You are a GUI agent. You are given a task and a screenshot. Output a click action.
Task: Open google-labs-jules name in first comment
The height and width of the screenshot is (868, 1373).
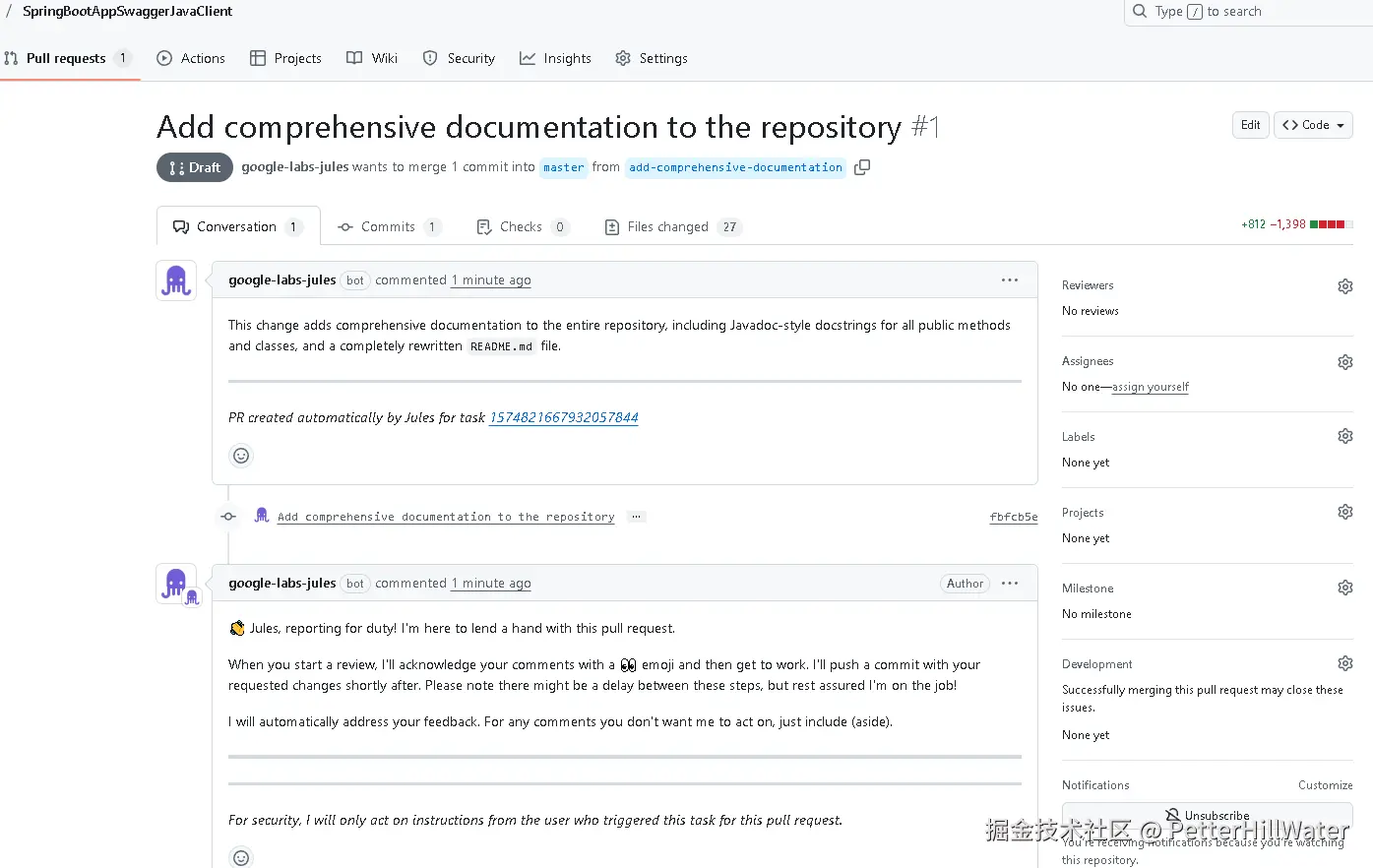(282, 280)
